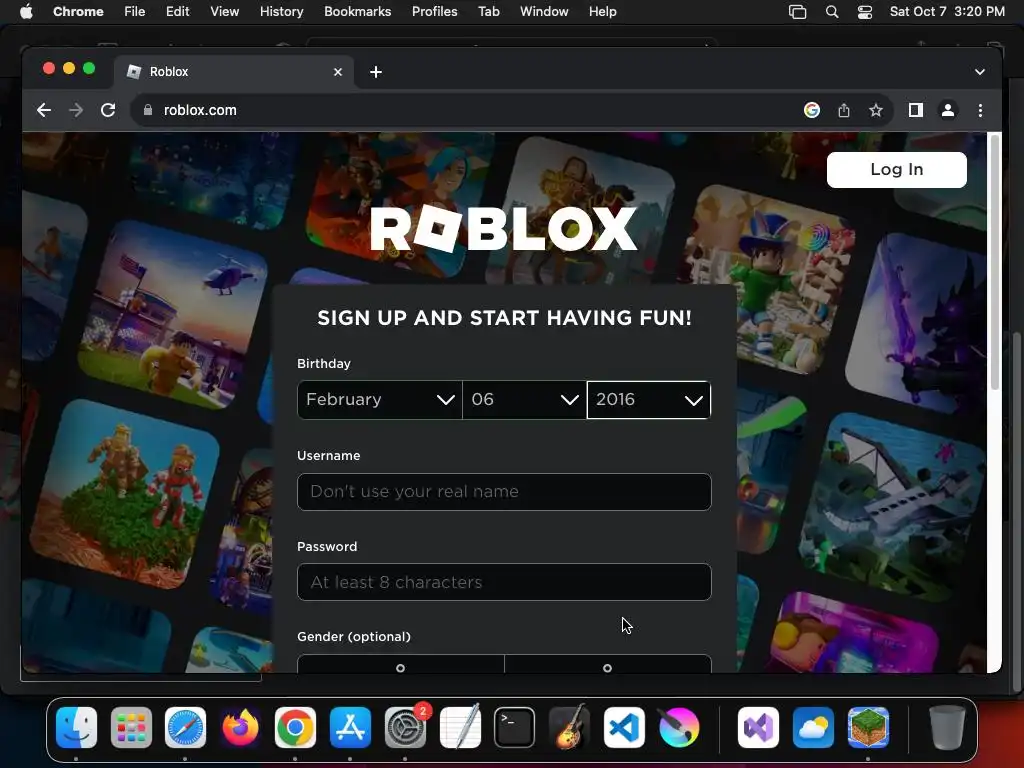1024x768 pixels.
Task: Open the Window menu
Action: tap(544, 12)
